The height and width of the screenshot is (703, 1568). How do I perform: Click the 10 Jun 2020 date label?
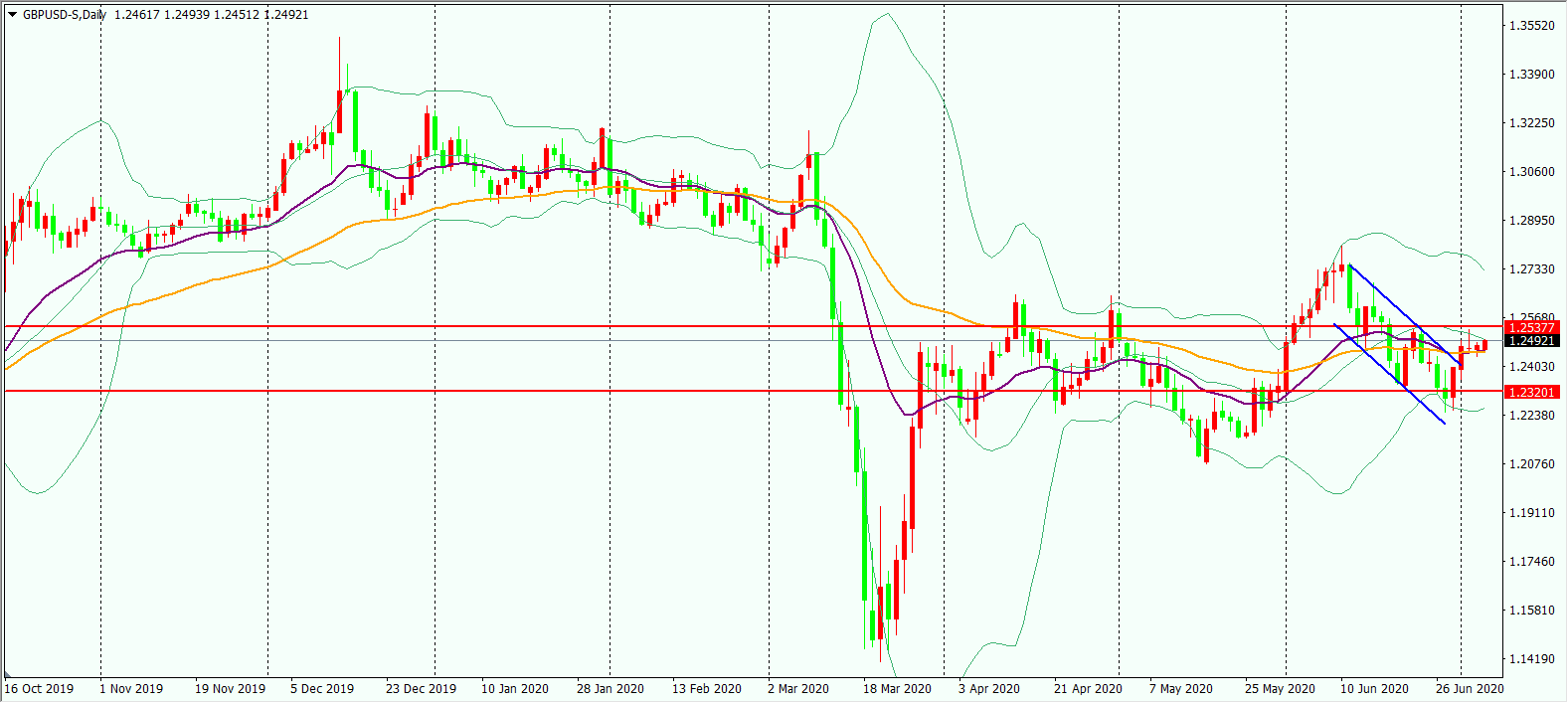pyautogui.click(x=1374, y=688)
